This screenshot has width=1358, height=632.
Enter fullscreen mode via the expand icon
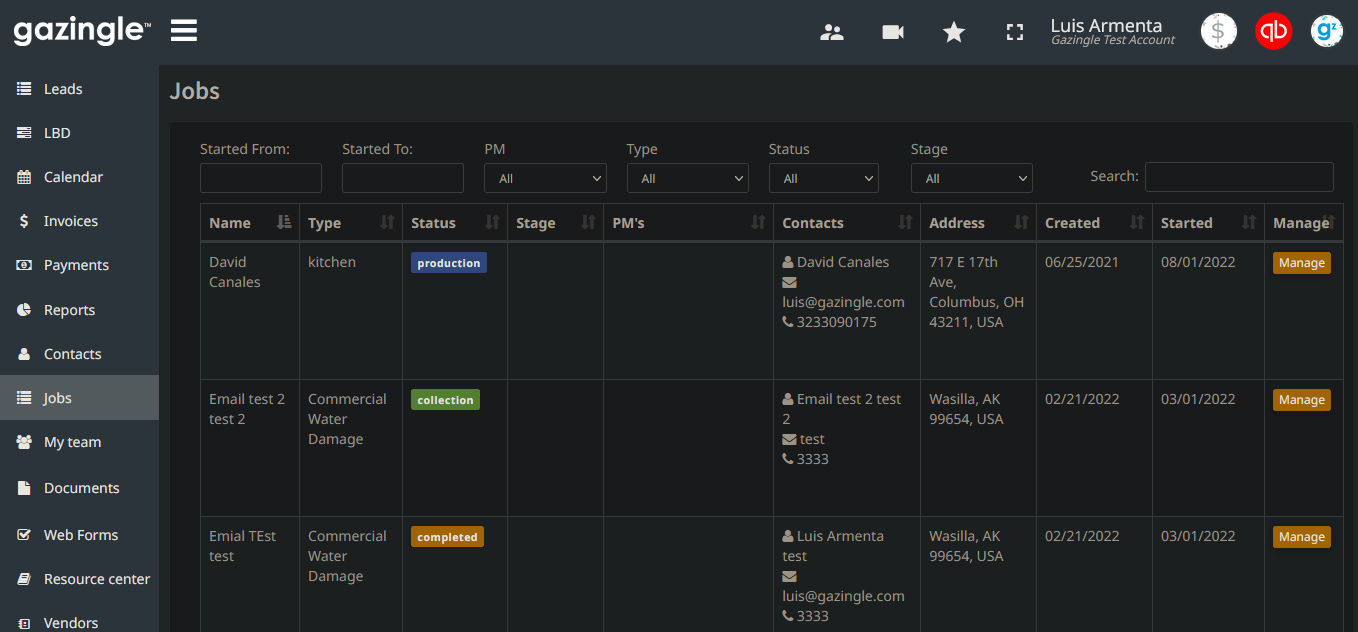(x=1014, y=31)
